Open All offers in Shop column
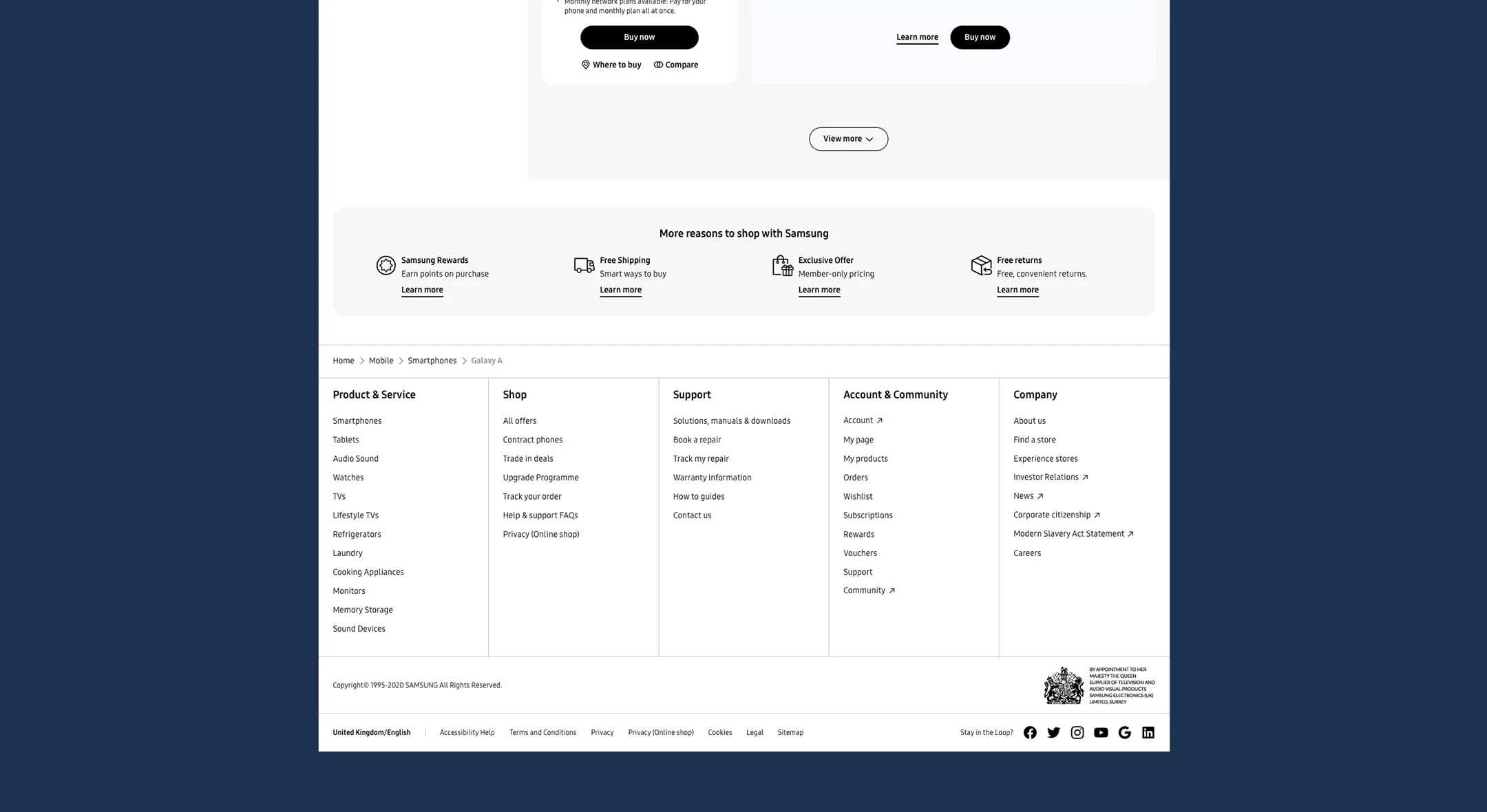Viewport: 1487px width, 812px height. 519,420
